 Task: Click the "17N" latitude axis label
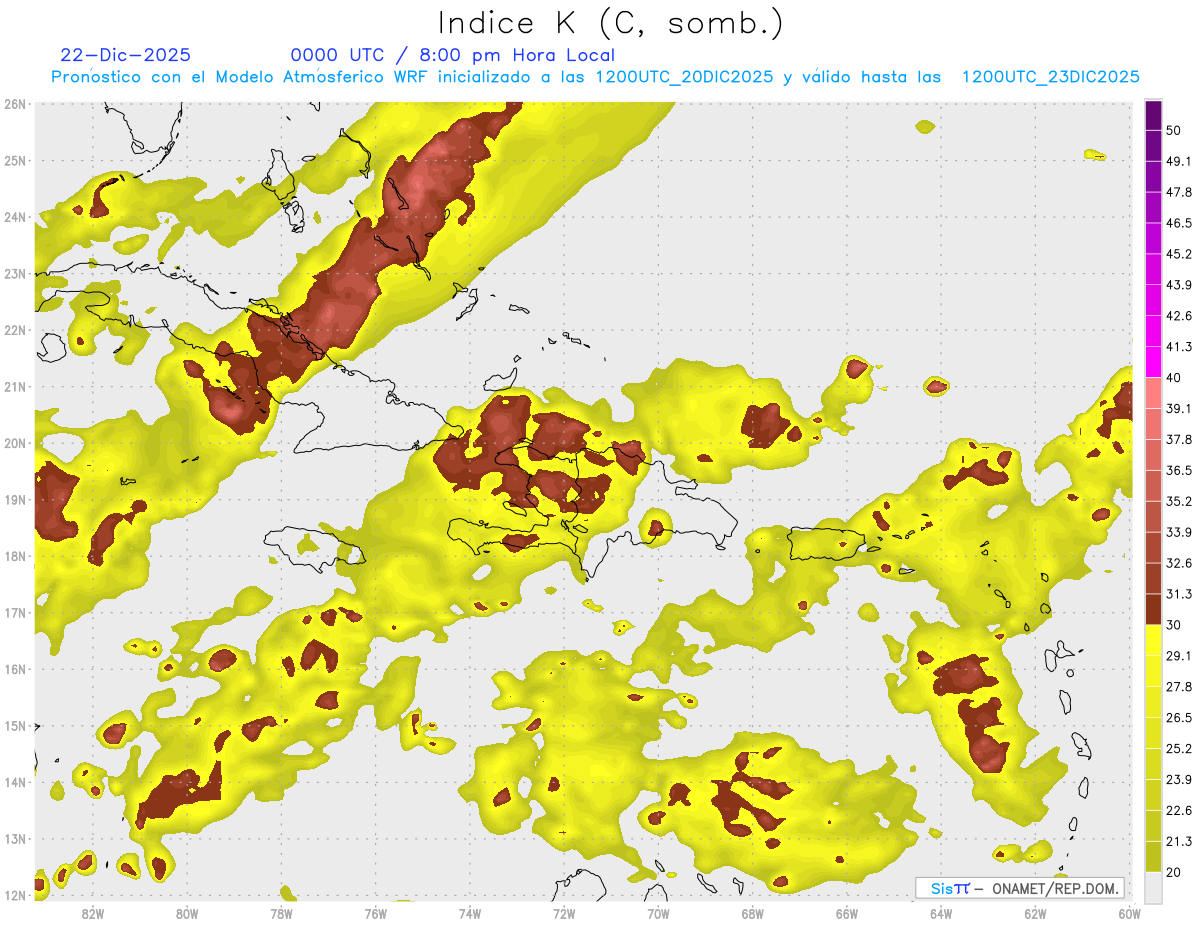[x=15, y=613]
